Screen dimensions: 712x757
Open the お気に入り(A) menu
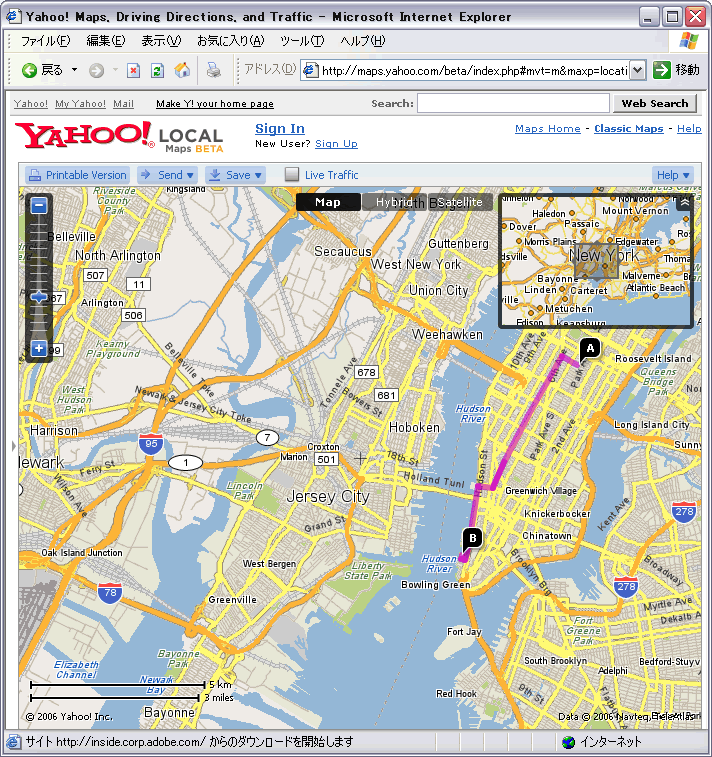[x=230, y=41]
